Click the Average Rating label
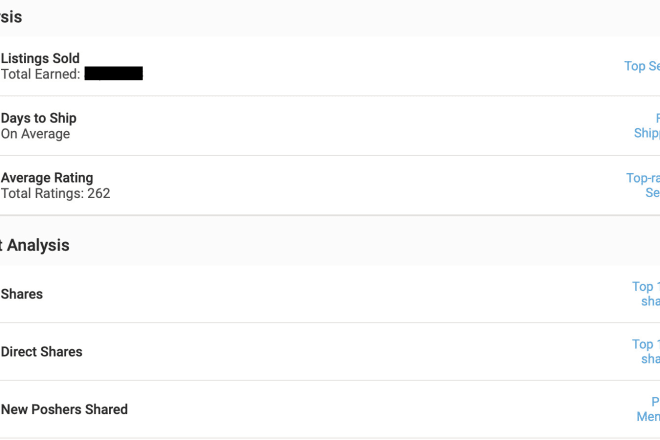Screen dimensions: 660x440 47,178
